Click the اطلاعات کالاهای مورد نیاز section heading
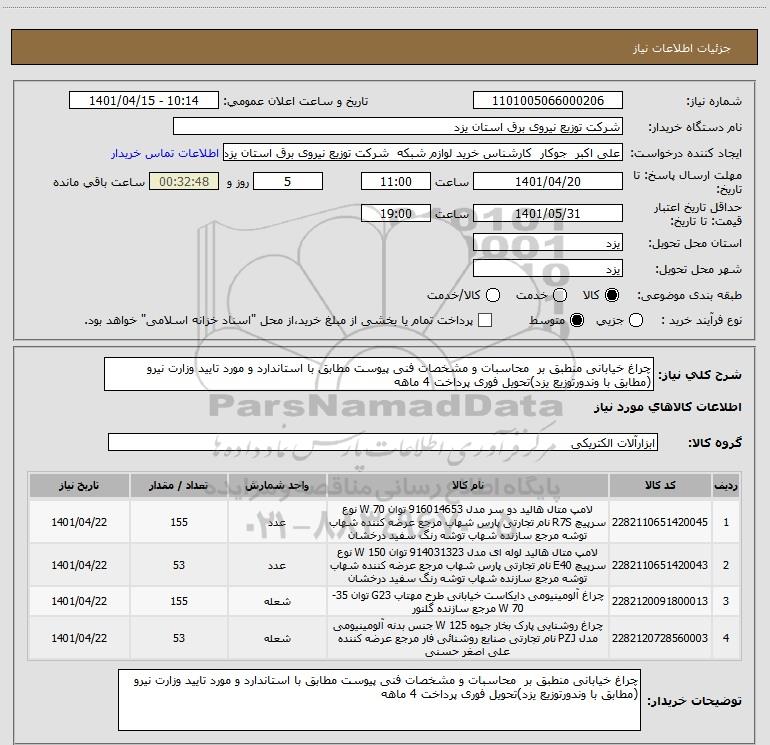 click(x=667, y=407)
